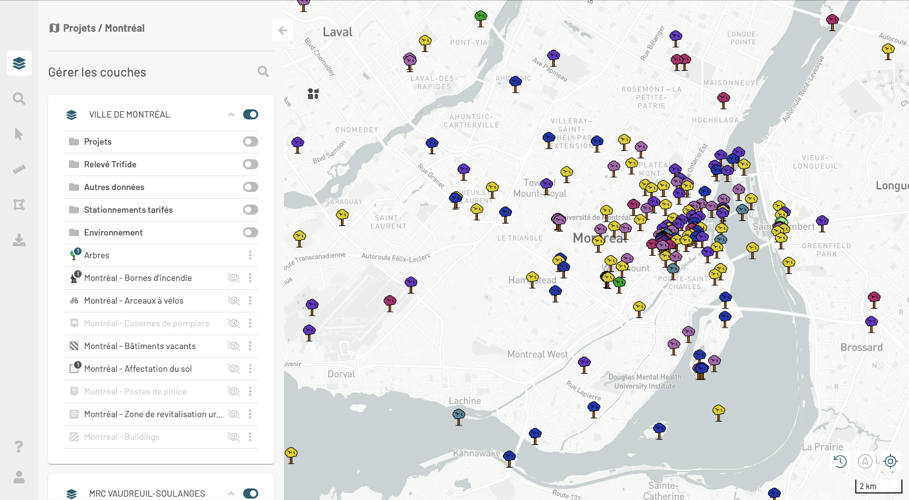Open the user account profile icon
The height and width of the screenshot is (500, 909).
point(19,478)
